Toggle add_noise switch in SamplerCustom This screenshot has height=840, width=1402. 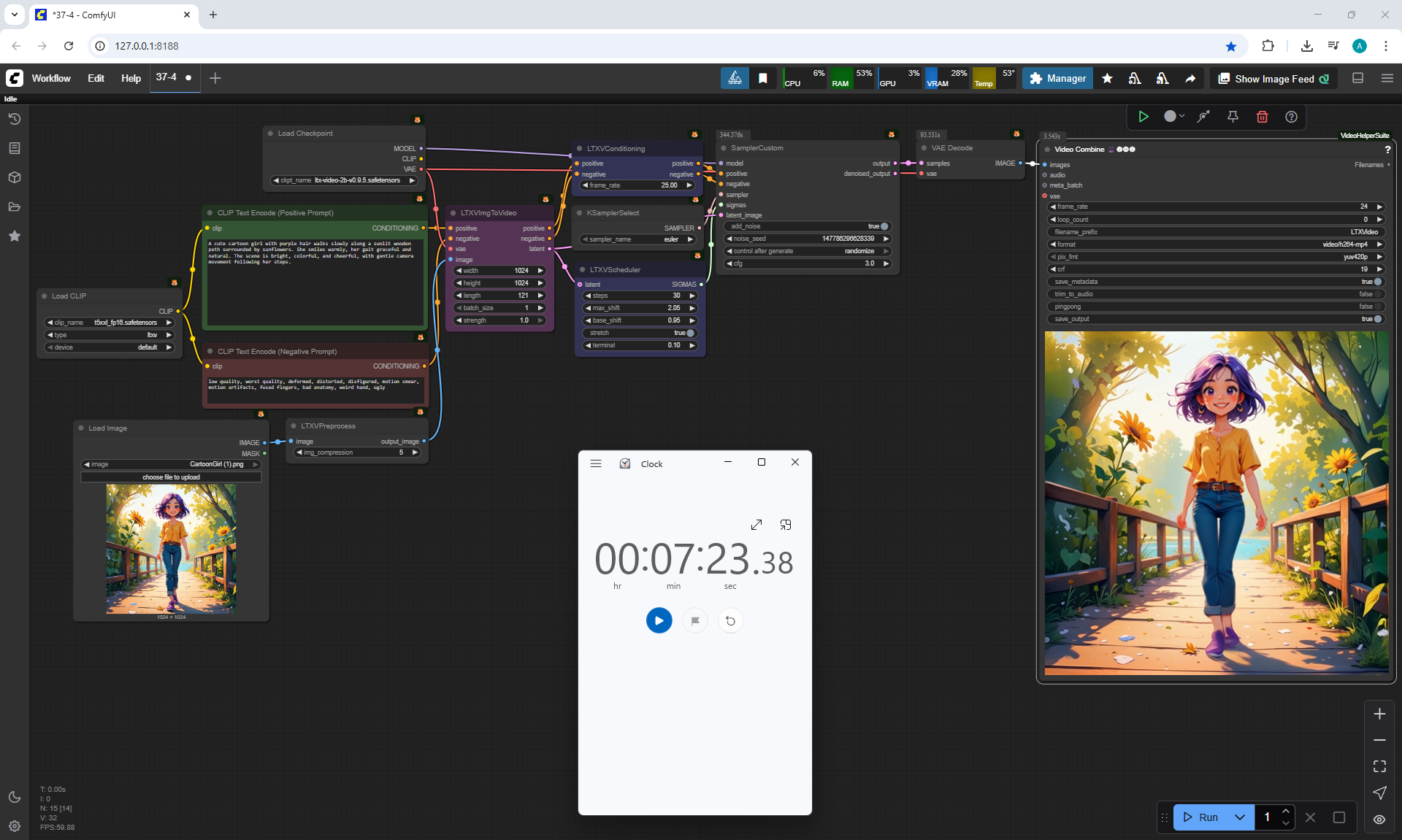884,226
